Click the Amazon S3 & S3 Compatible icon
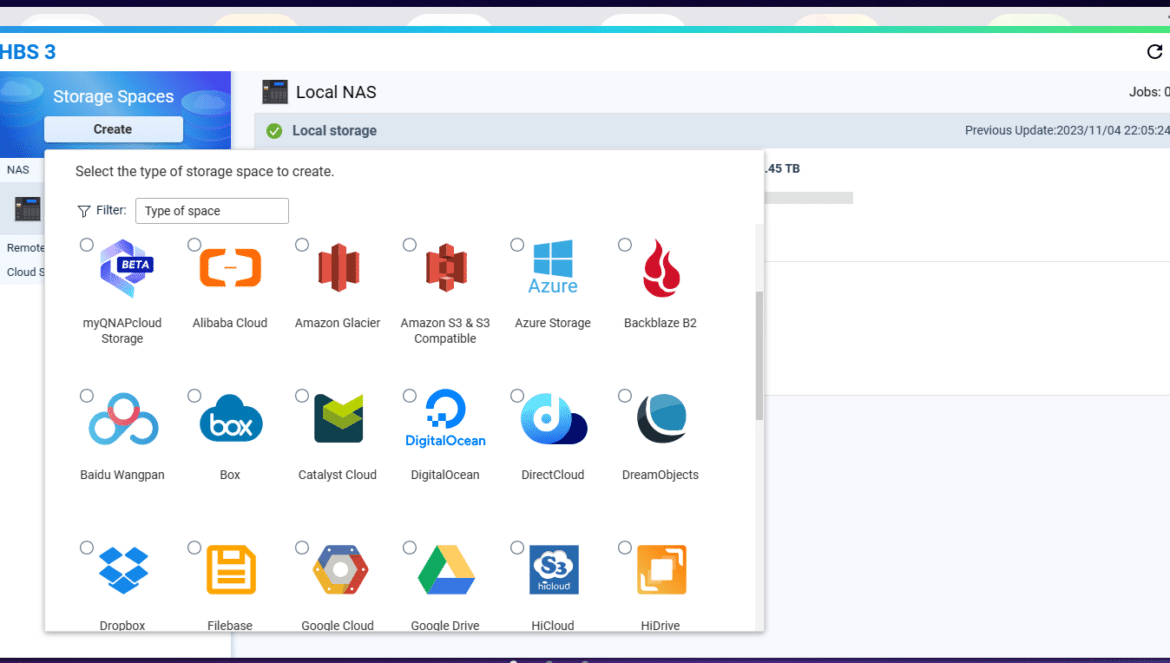This screenshot has height=663, width=1170. coord(446,267)
